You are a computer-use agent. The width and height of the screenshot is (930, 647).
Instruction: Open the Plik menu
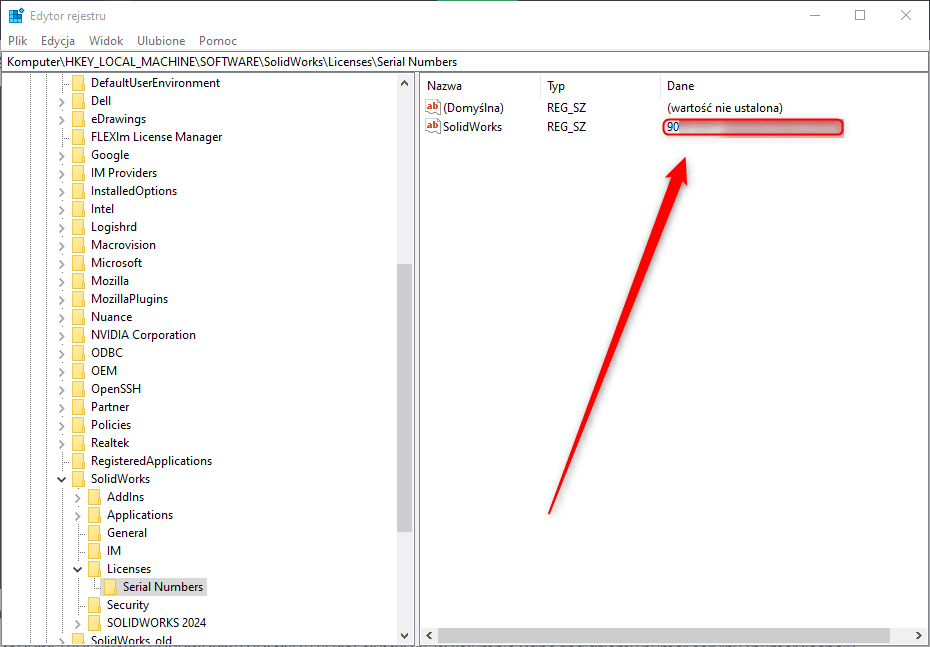click(18, 41)
